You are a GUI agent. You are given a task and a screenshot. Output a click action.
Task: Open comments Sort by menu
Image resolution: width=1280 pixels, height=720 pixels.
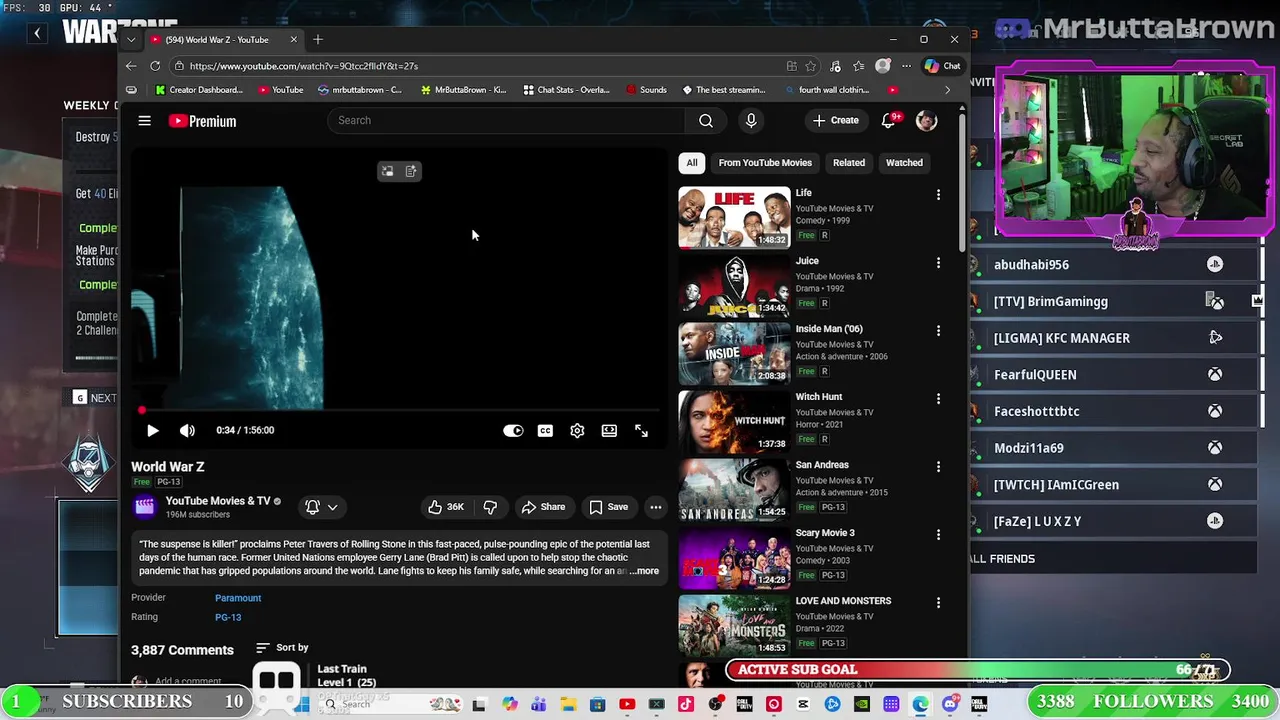(282, 648)
